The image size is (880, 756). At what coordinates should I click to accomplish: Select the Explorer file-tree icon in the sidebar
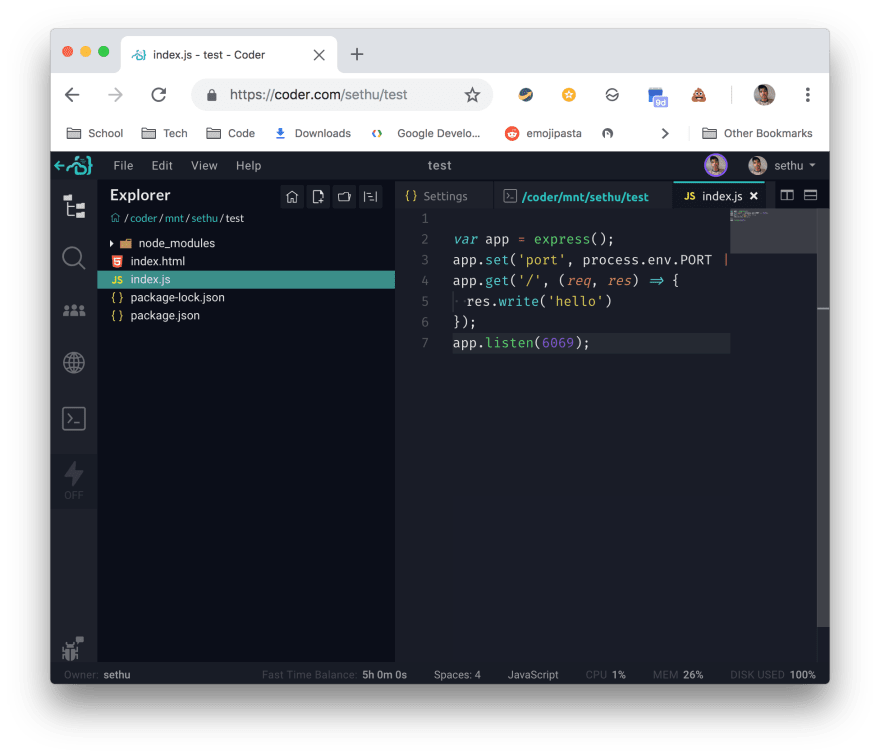tap(73, 207)
